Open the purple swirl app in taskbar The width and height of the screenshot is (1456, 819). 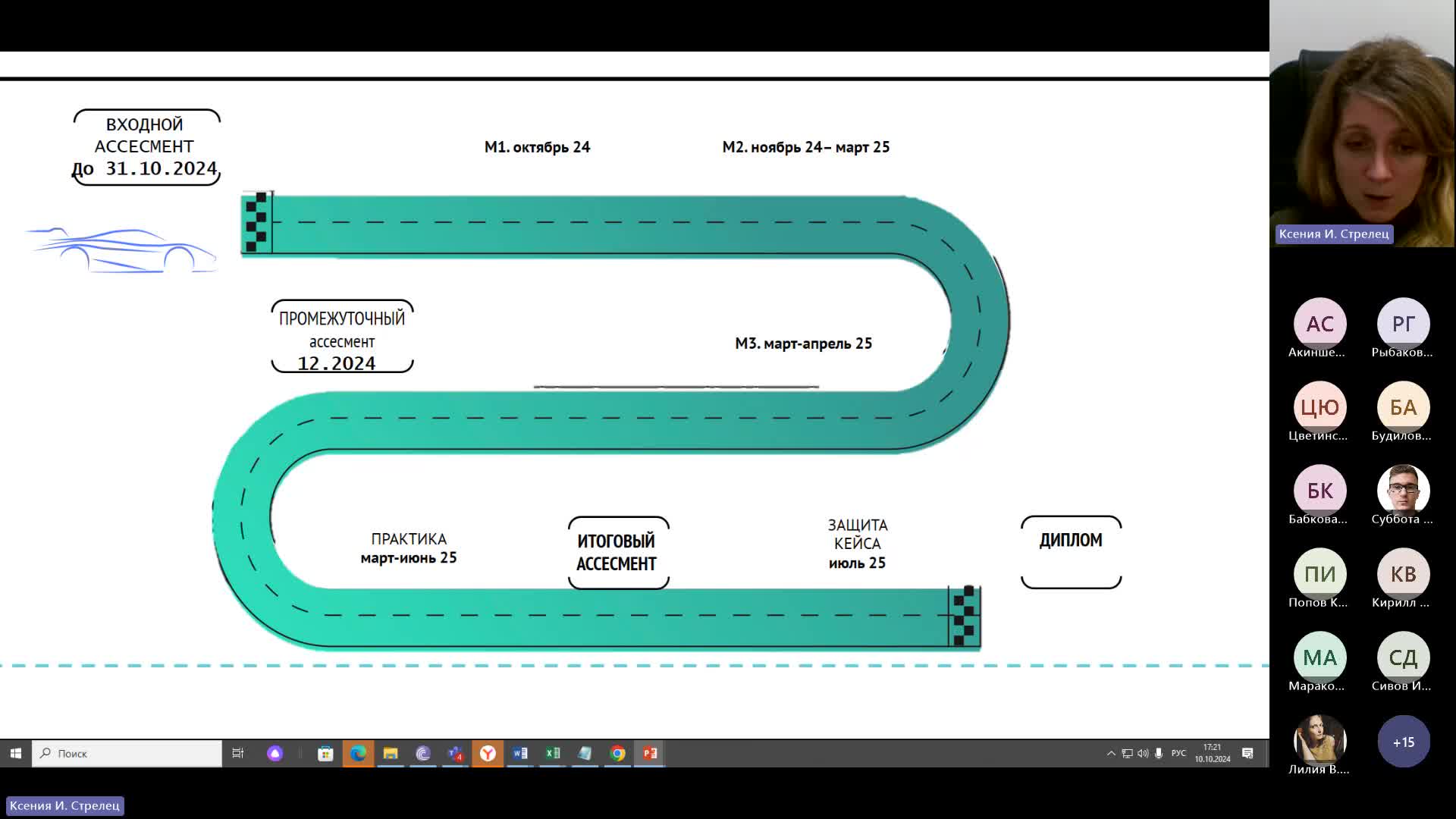[x=423, y=753]
